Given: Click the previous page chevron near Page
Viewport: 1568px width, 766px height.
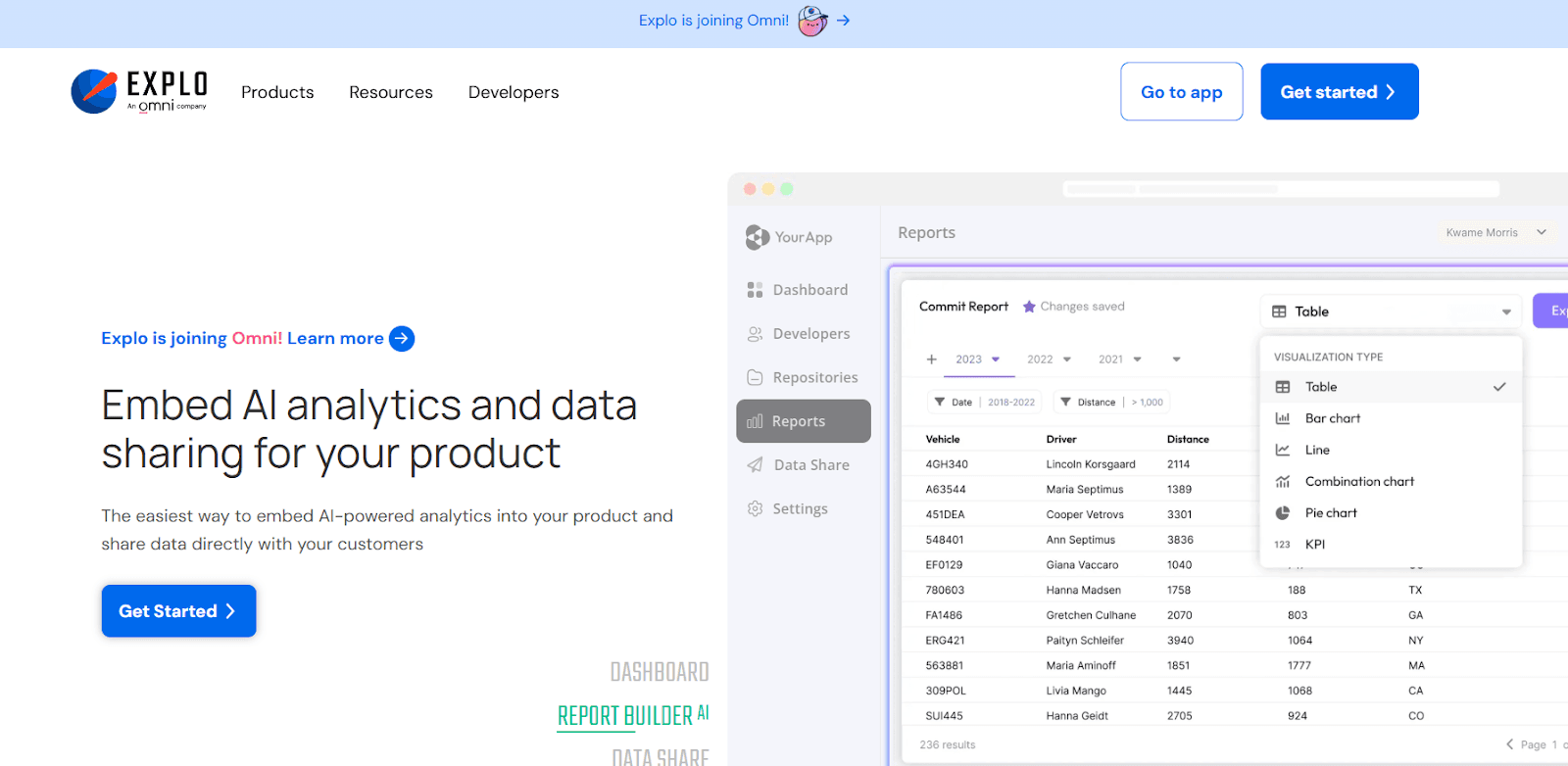Looking at the screenshot, I should tap(1509, 744).
